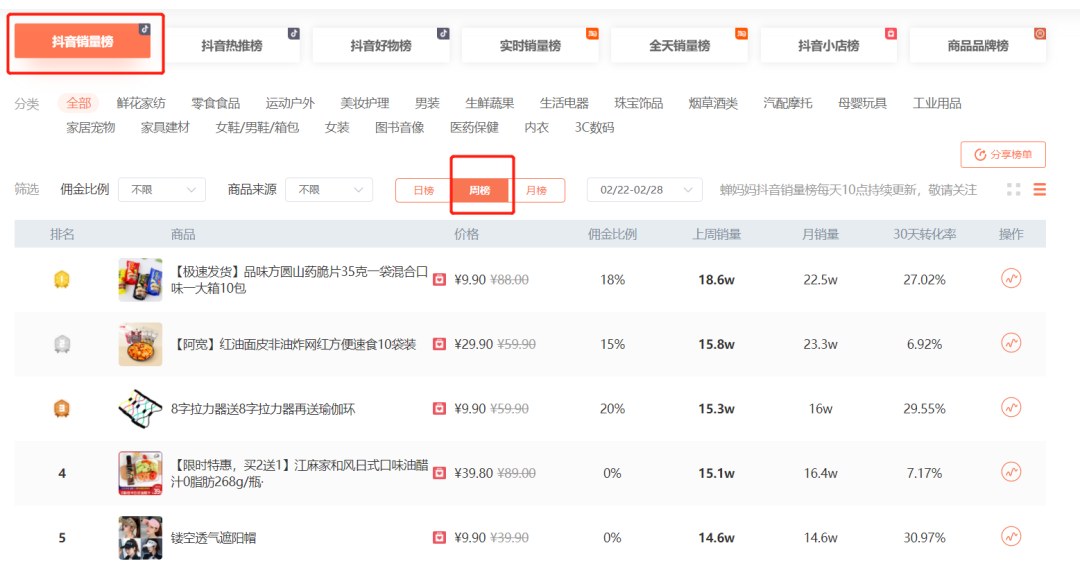The height and width of the screenshot is (568, 1080).
Task: Click gold rank 1 medal icon
Action: (62, 280)
